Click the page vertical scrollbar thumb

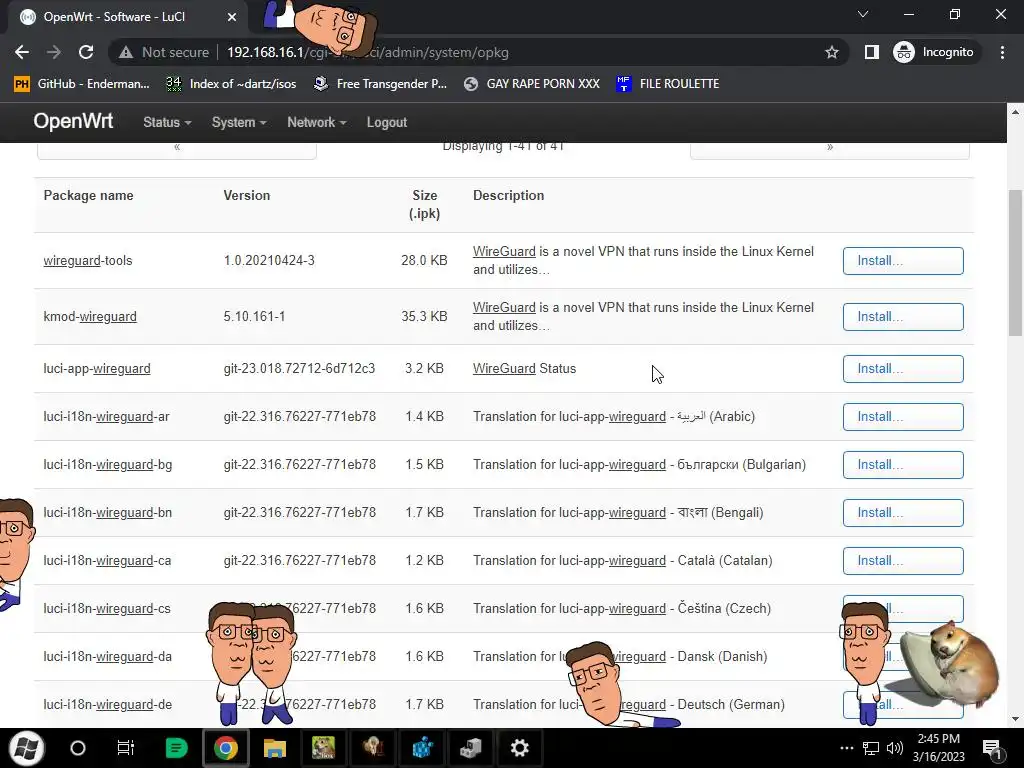click(x=1015, y=261)
